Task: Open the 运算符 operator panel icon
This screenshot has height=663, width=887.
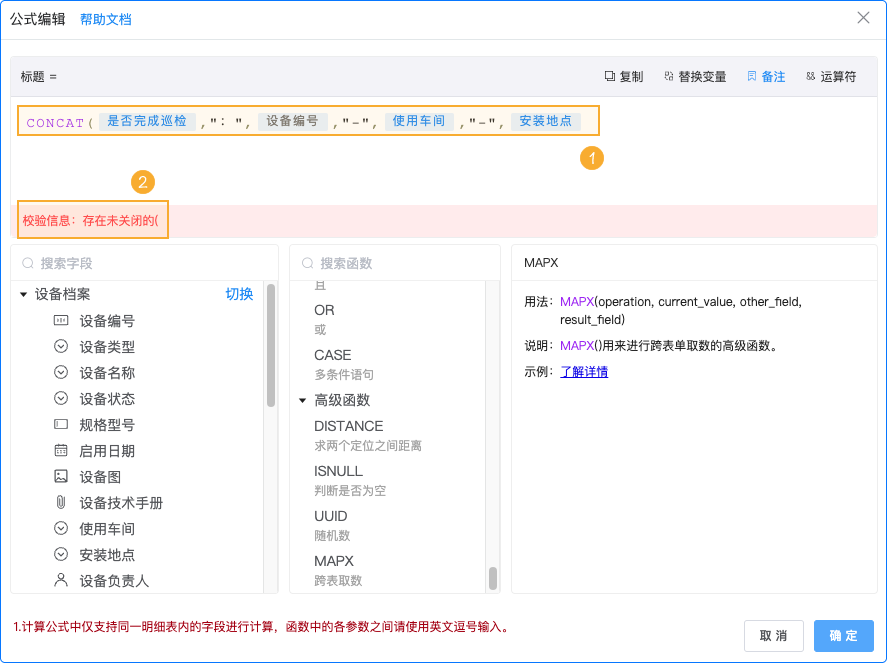Action: click(x=812, y=76)
